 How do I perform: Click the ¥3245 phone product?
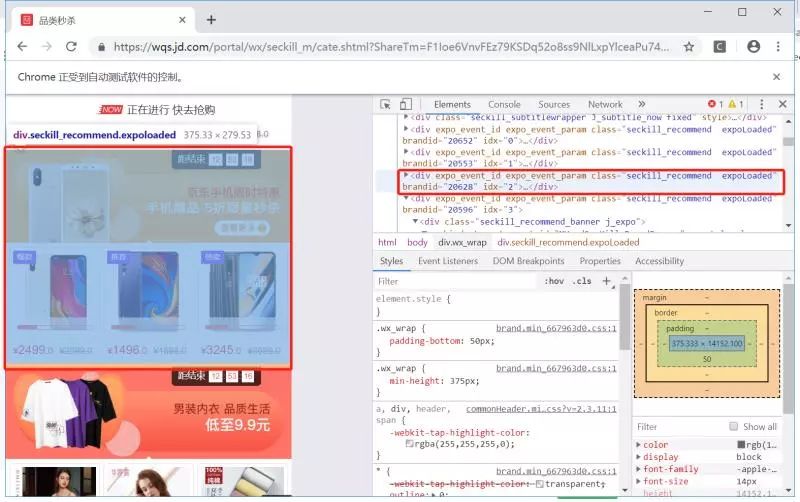241,302
